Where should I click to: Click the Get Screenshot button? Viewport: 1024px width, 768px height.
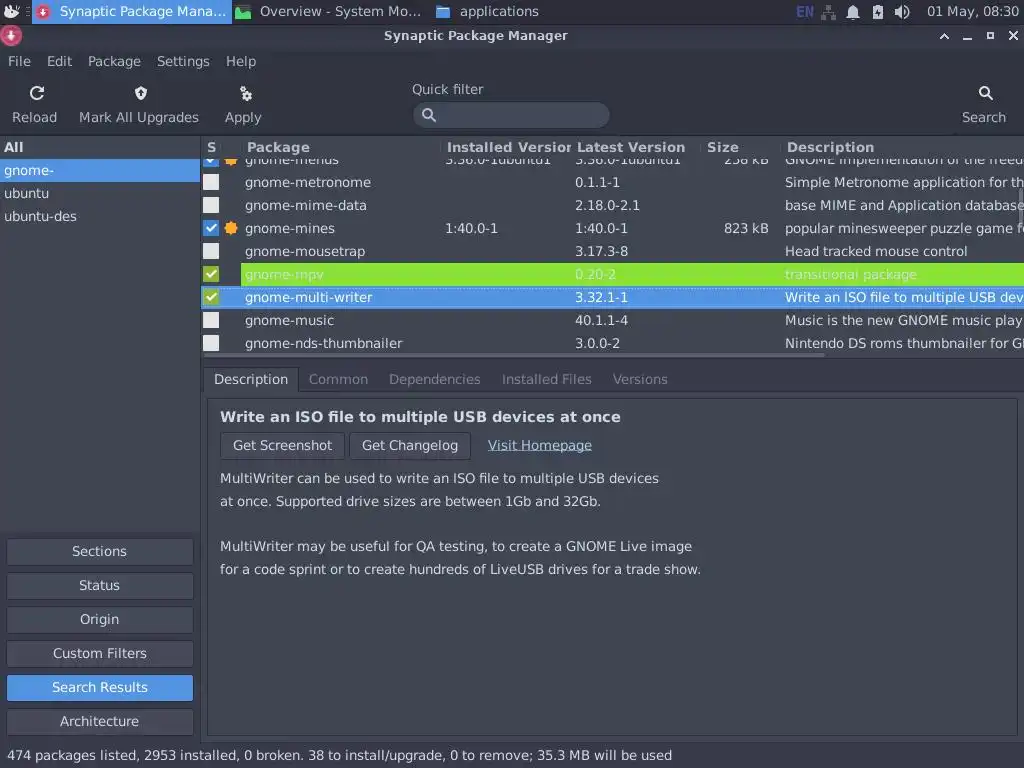282,445
